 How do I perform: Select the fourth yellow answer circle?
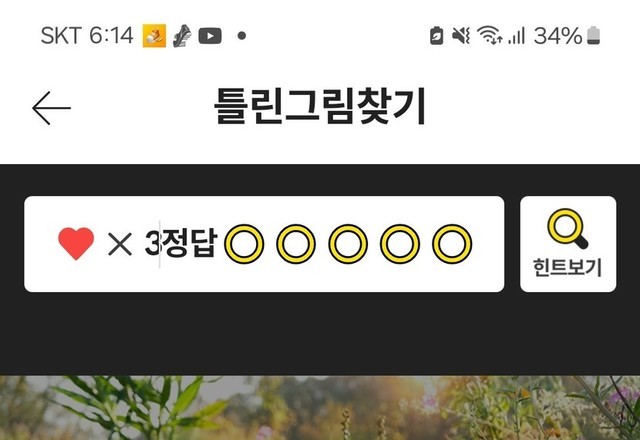(400, 244)
